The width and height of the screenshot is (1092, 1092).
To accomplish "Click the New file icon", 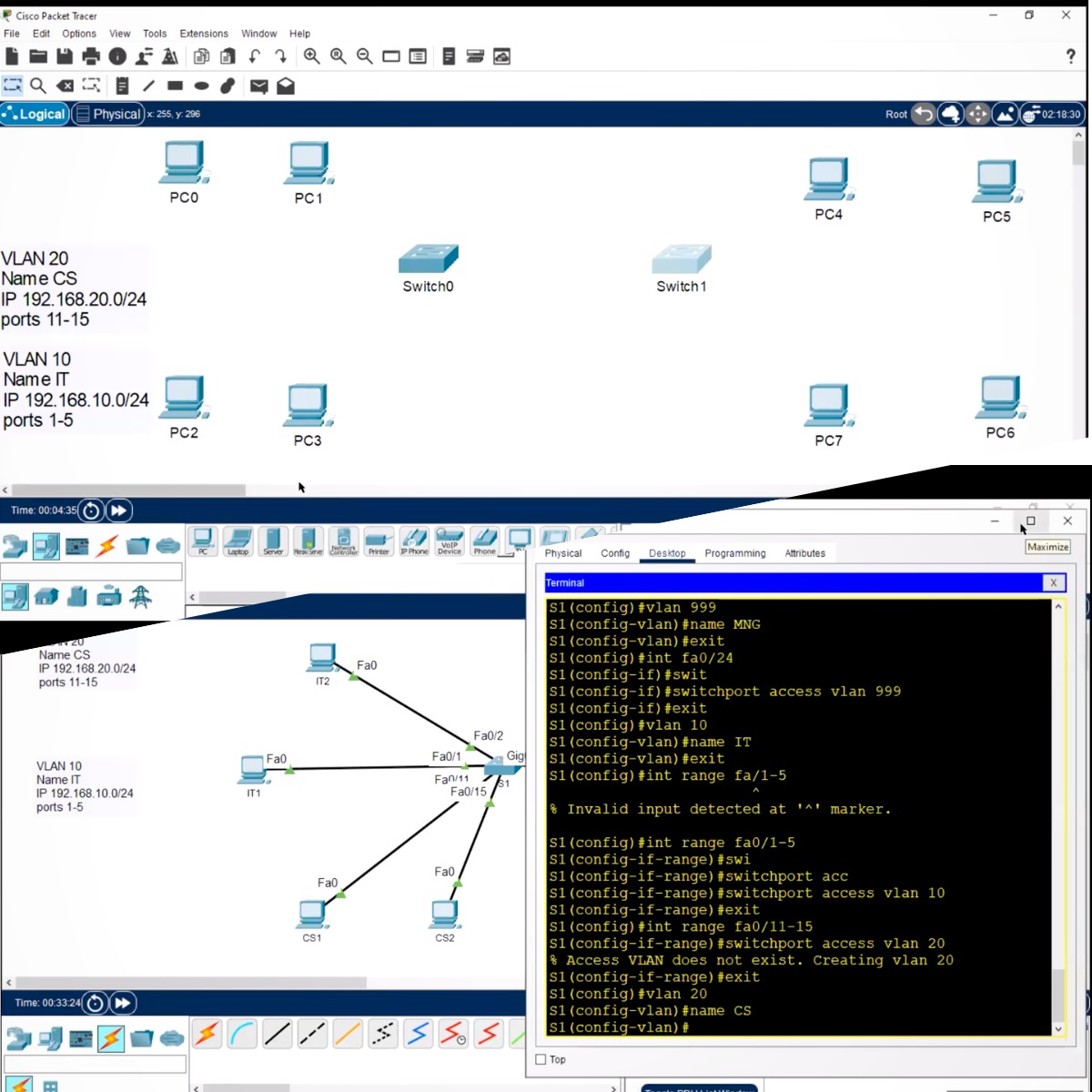I will point(12,56).
